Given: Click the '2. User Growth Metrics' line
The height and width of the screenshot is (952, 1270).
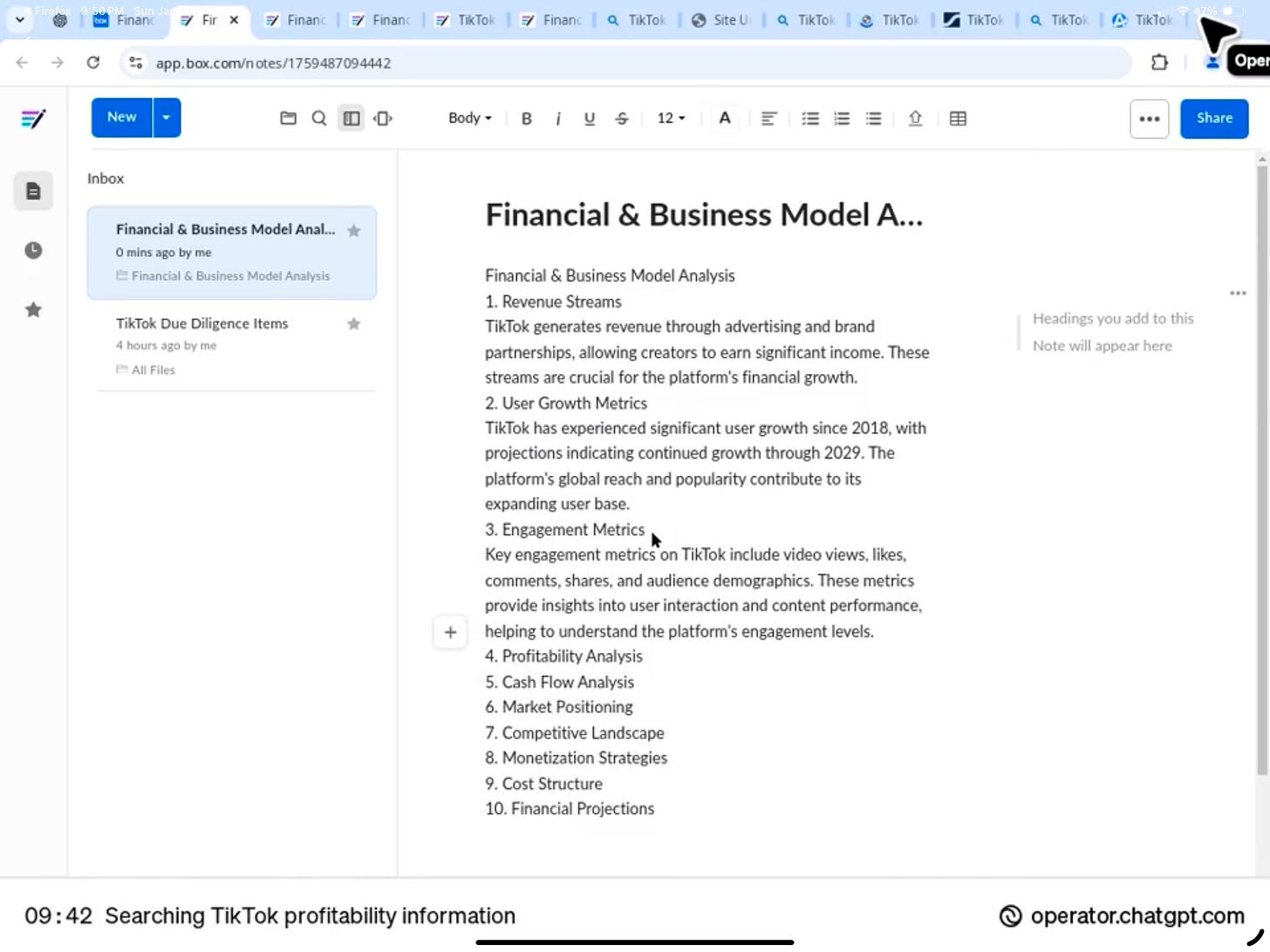Looking at the screenshot, I should [x=566, y=404].
